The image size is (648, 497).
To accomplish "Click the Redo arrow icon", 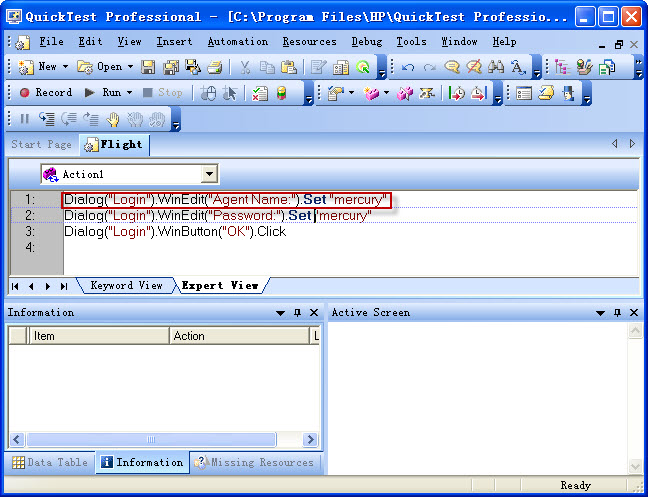I will pyautogui.click(x=430, y=67).
